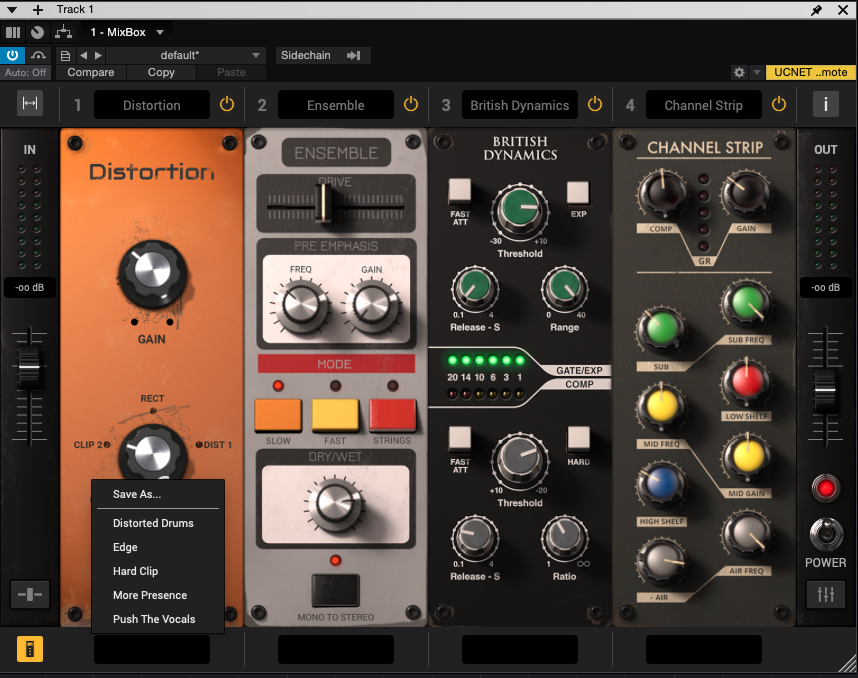Toggle gate FAST ATT switch
The image size is (858, 678).
pos(460,190)
